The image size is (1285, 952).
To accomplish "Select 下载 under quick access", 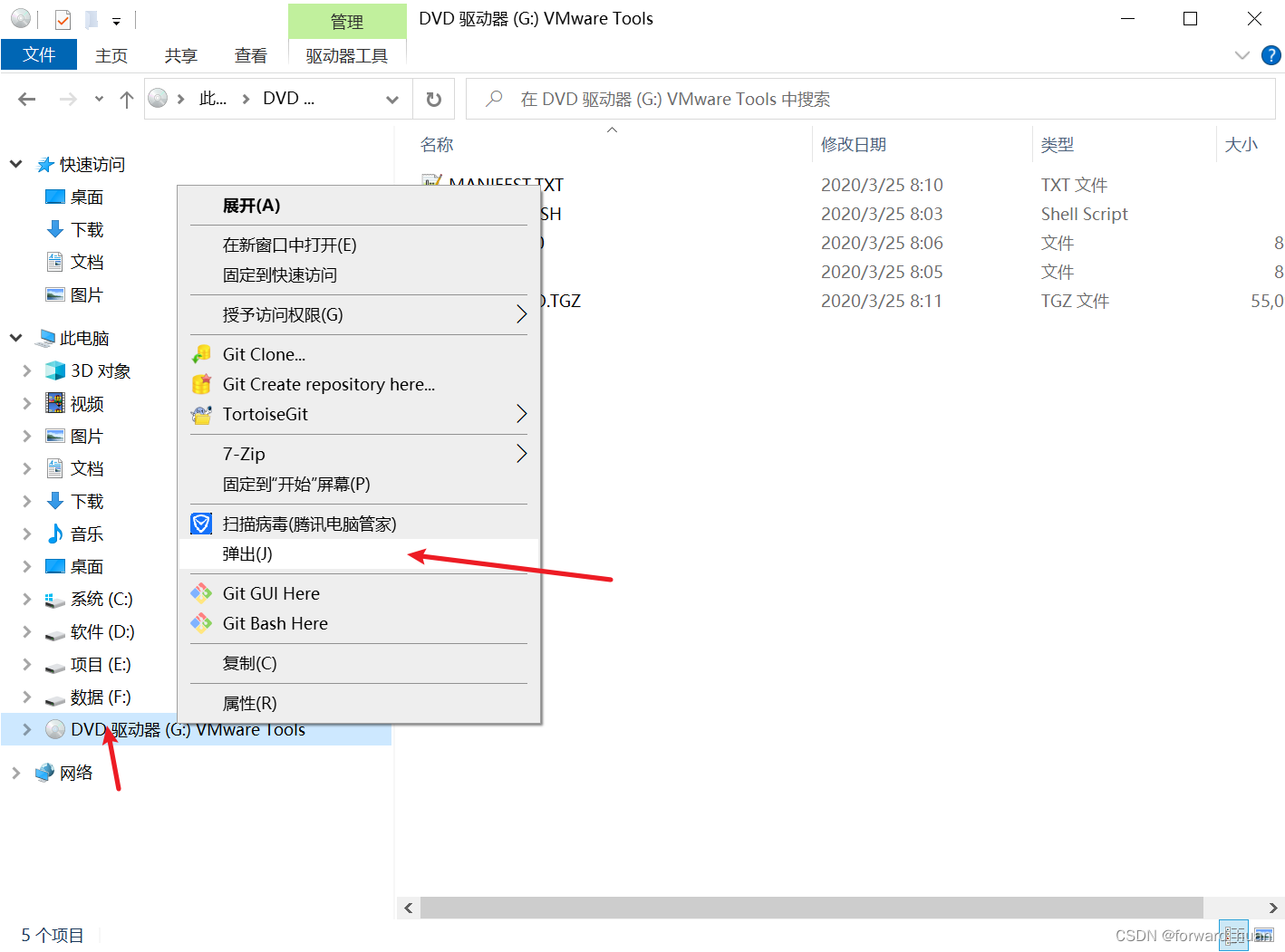I will pyautogui.click(x=87, y=229).
